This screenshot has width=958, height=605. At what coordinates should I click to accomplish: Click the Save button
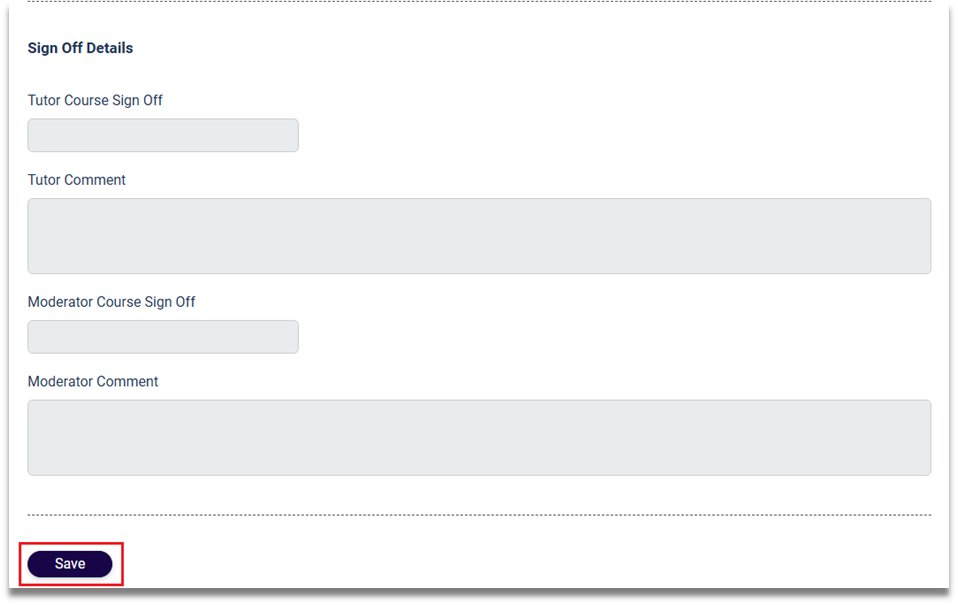point(70,564)
